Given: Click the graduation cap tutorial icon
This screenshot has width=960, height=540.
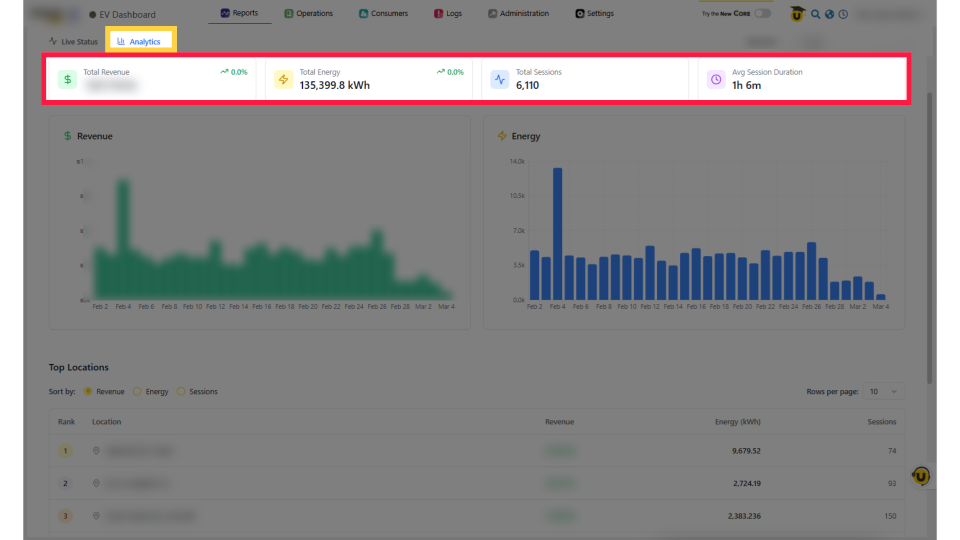Looking at the screenshot, I should click(x=797, y=14).
